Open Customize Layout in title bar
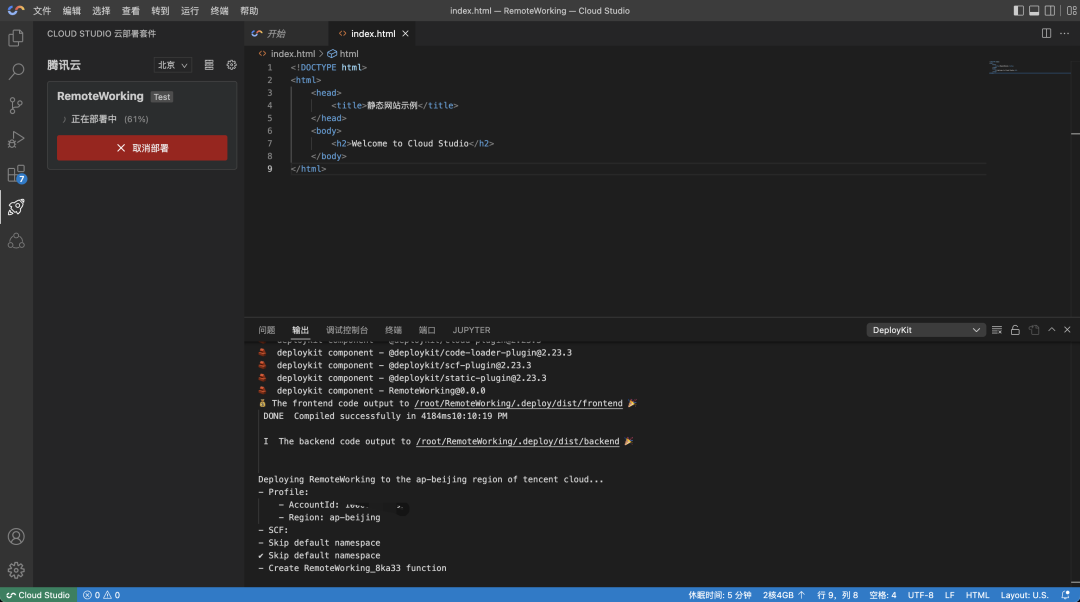 click(1071, 10)
